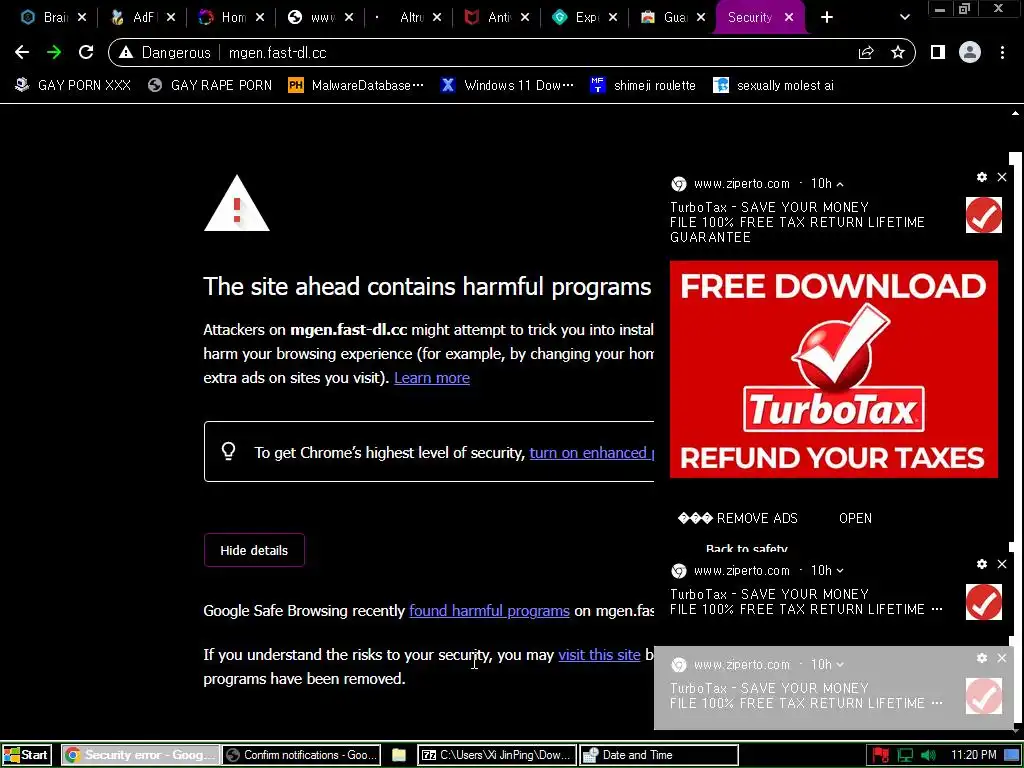Open the Windows Start menu

(x=26, y=755)
